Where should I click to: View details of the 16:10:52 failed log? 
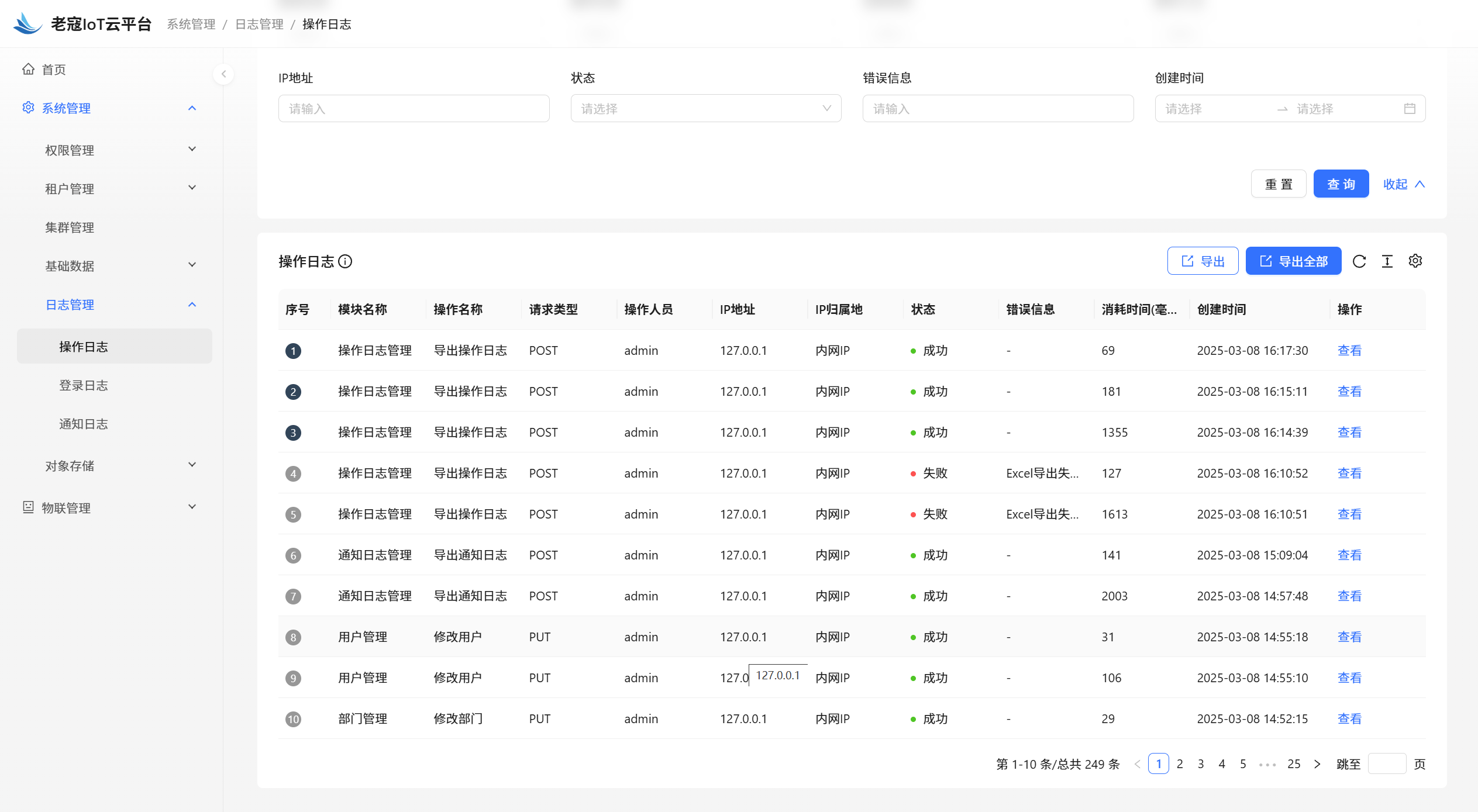coord(1349,474)
